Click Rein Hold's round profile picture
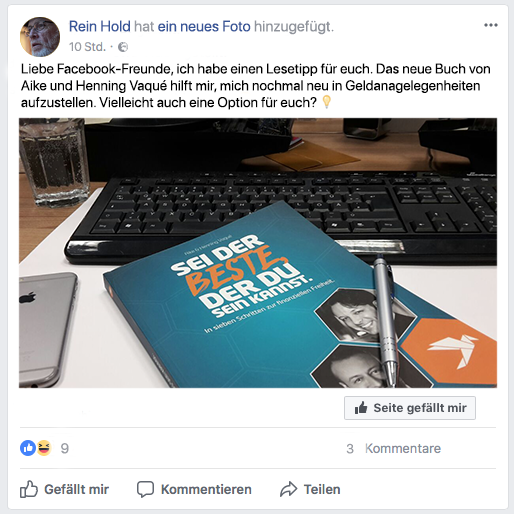514x514 pixels. pos(40,37)
